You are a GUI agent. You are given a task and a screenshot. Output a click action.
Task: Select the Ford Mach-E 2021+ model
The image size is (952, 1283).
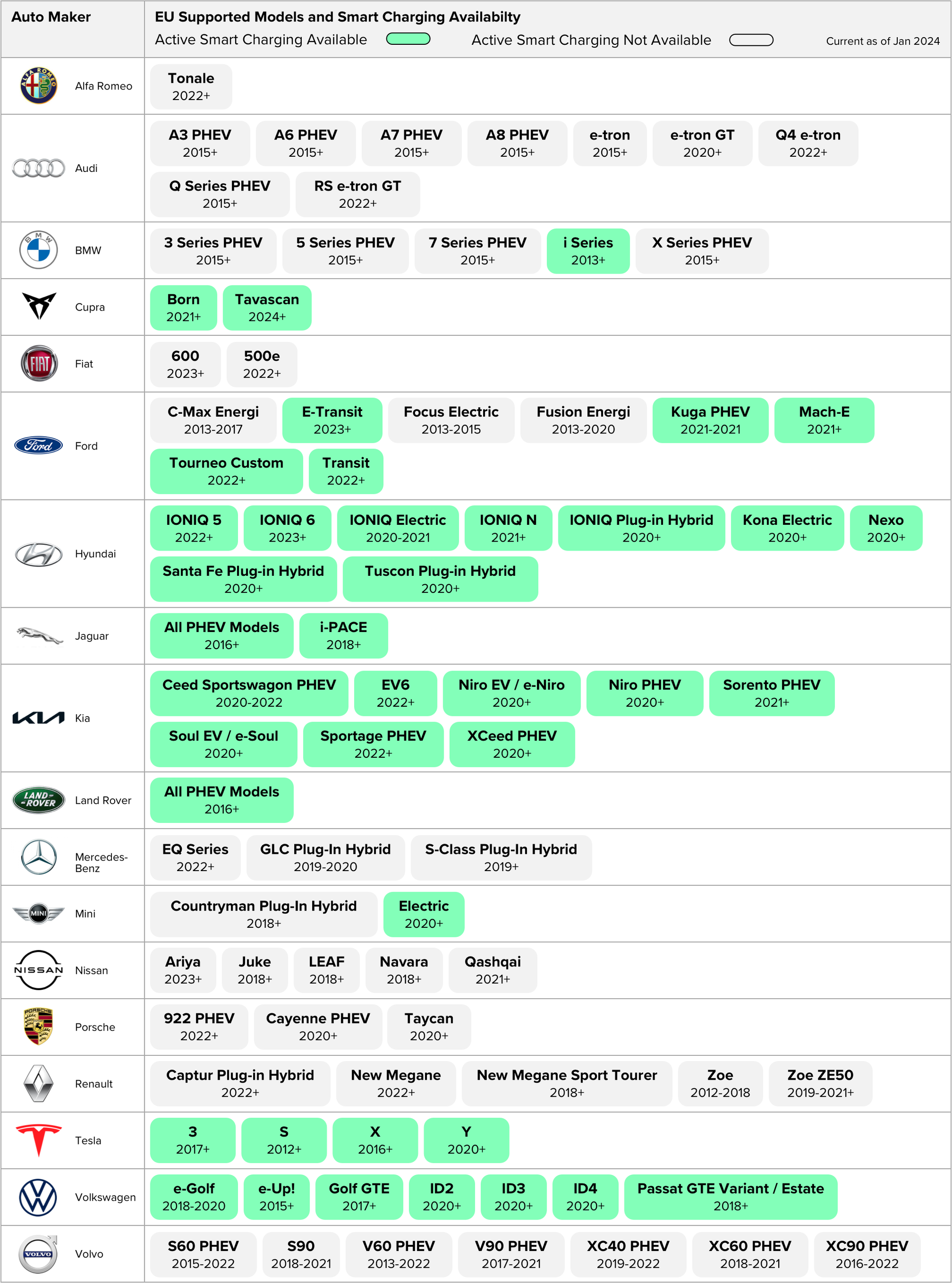tap(823, 420)
